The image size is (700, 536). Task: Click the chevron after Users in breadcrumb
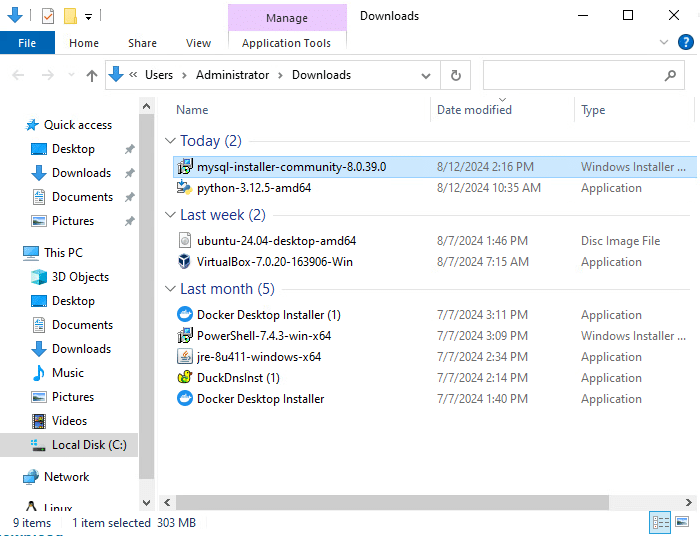pos(184,75)
